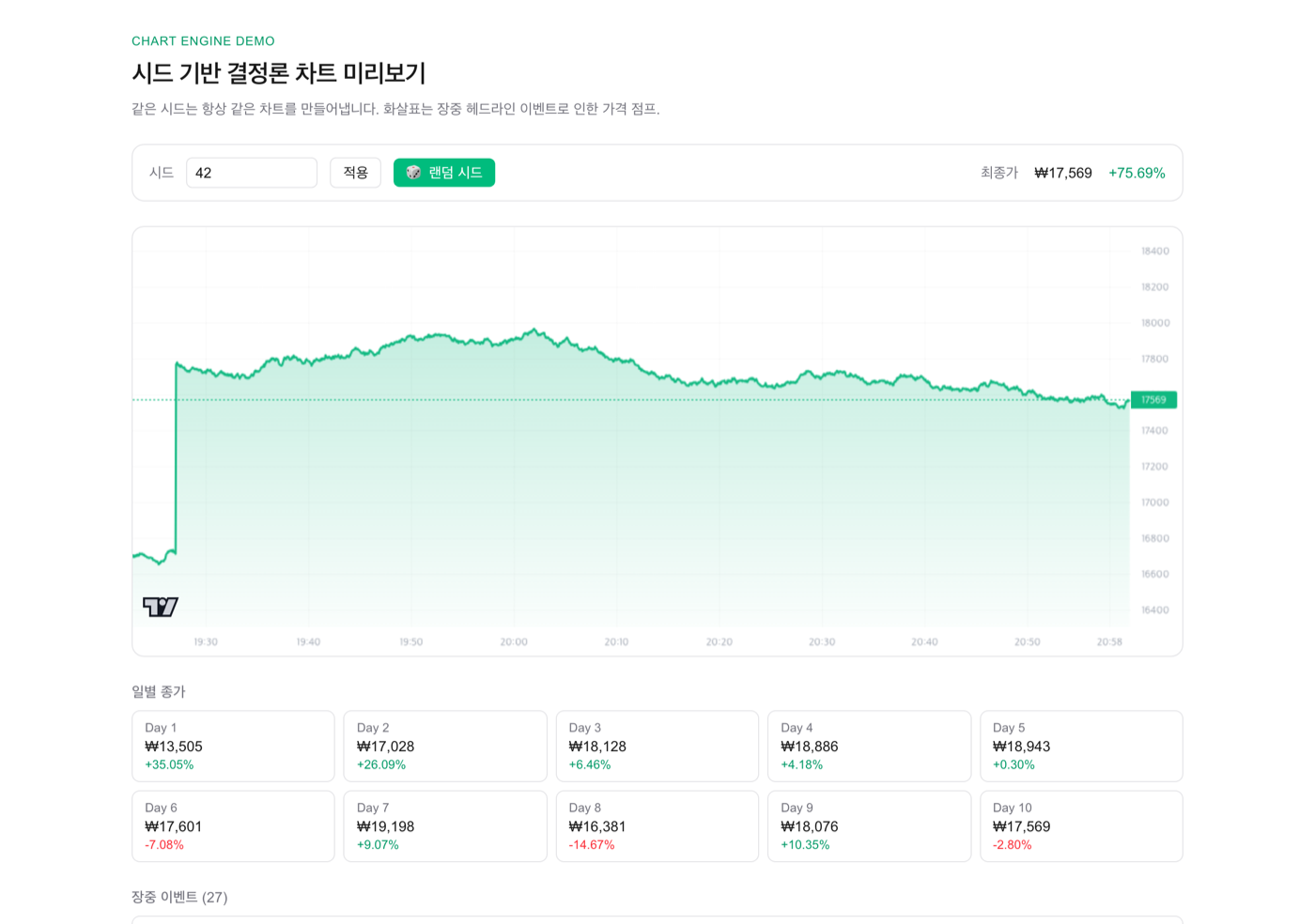
Task: Select the Day 10 card ₩17,569
Action: tap(1081, 826)
